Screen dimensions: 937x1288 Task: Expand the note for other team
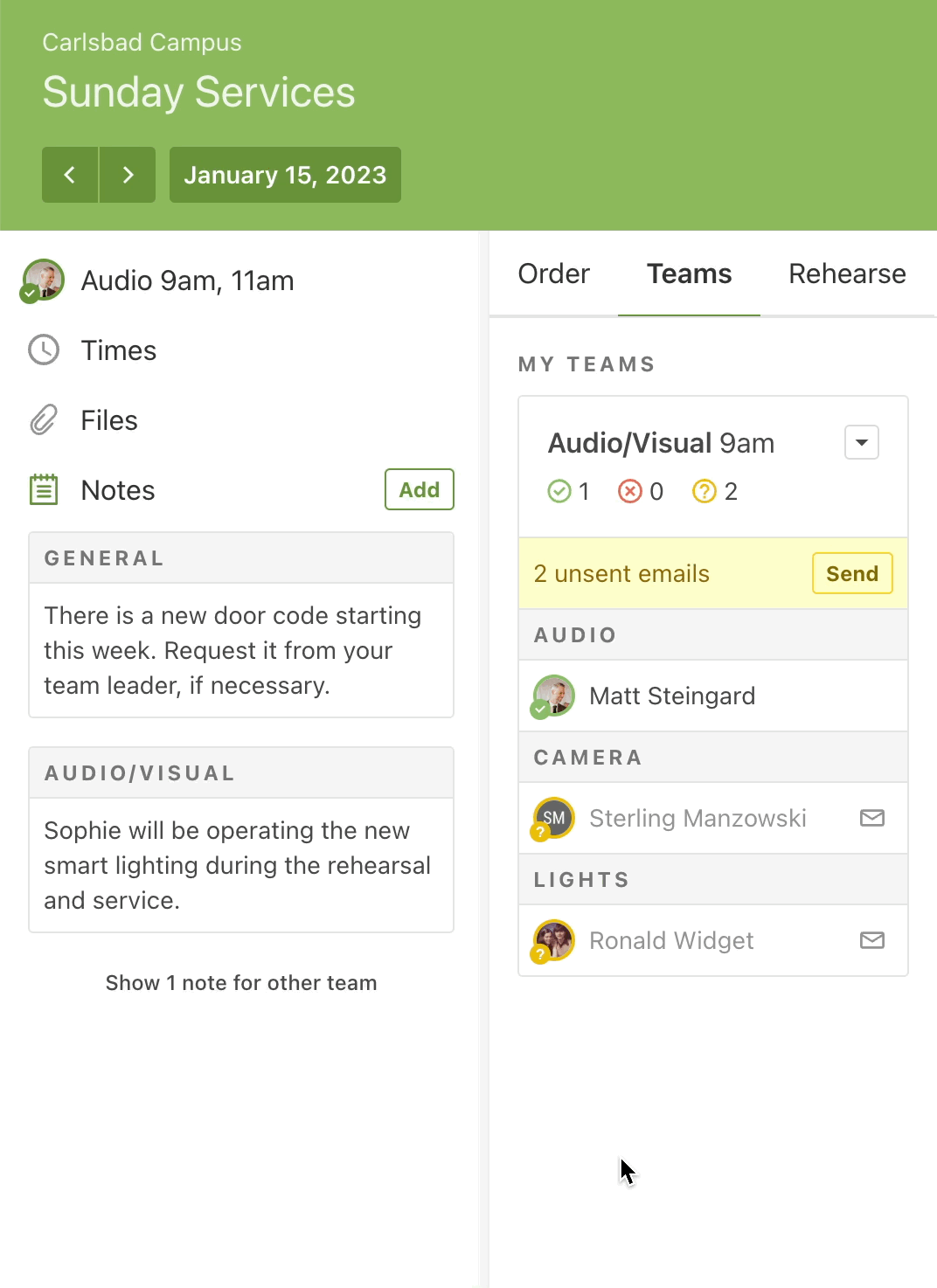tap(241, 983)
